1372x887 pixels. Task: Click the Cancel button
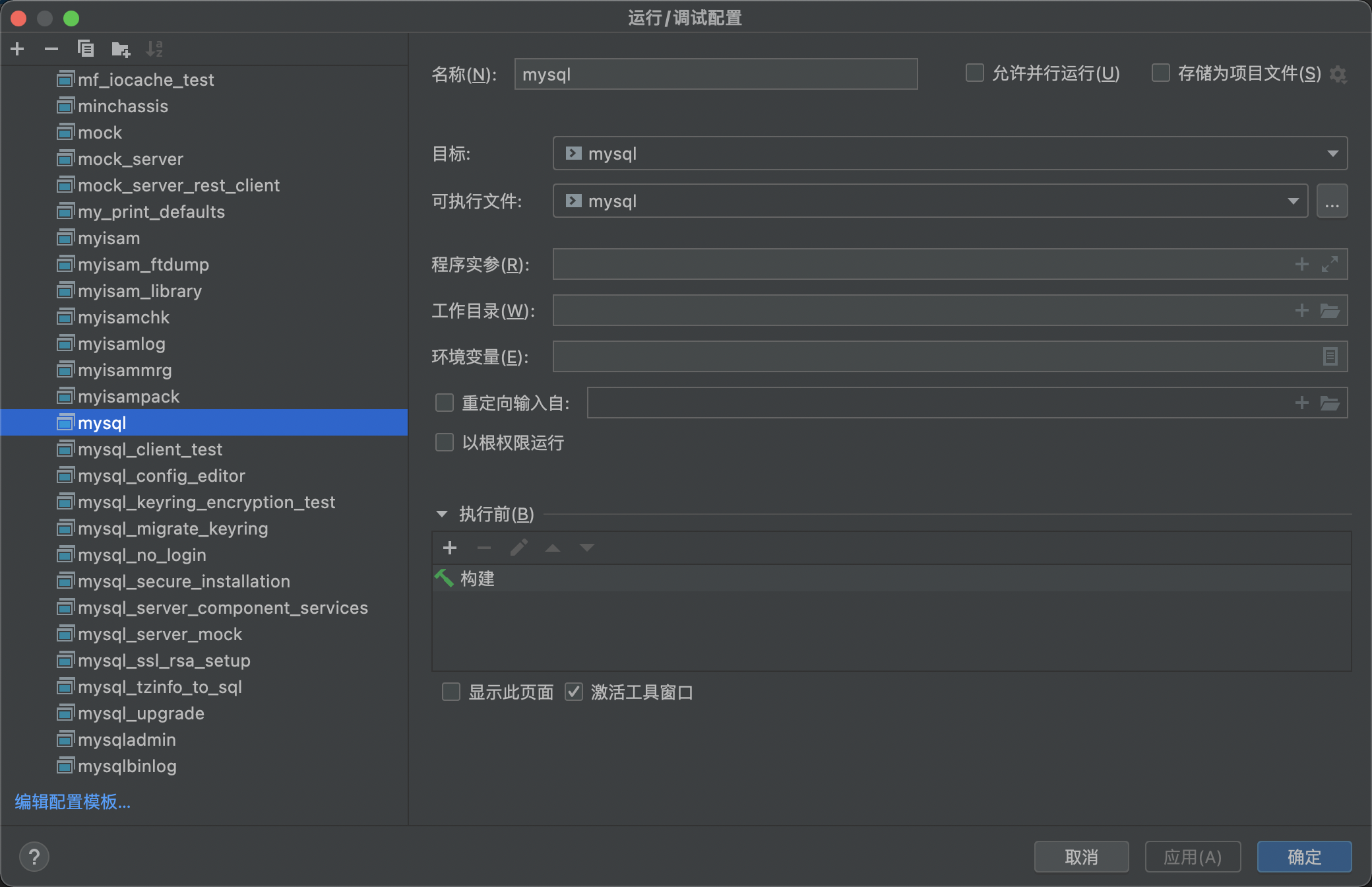click(x=1081, y=857)
